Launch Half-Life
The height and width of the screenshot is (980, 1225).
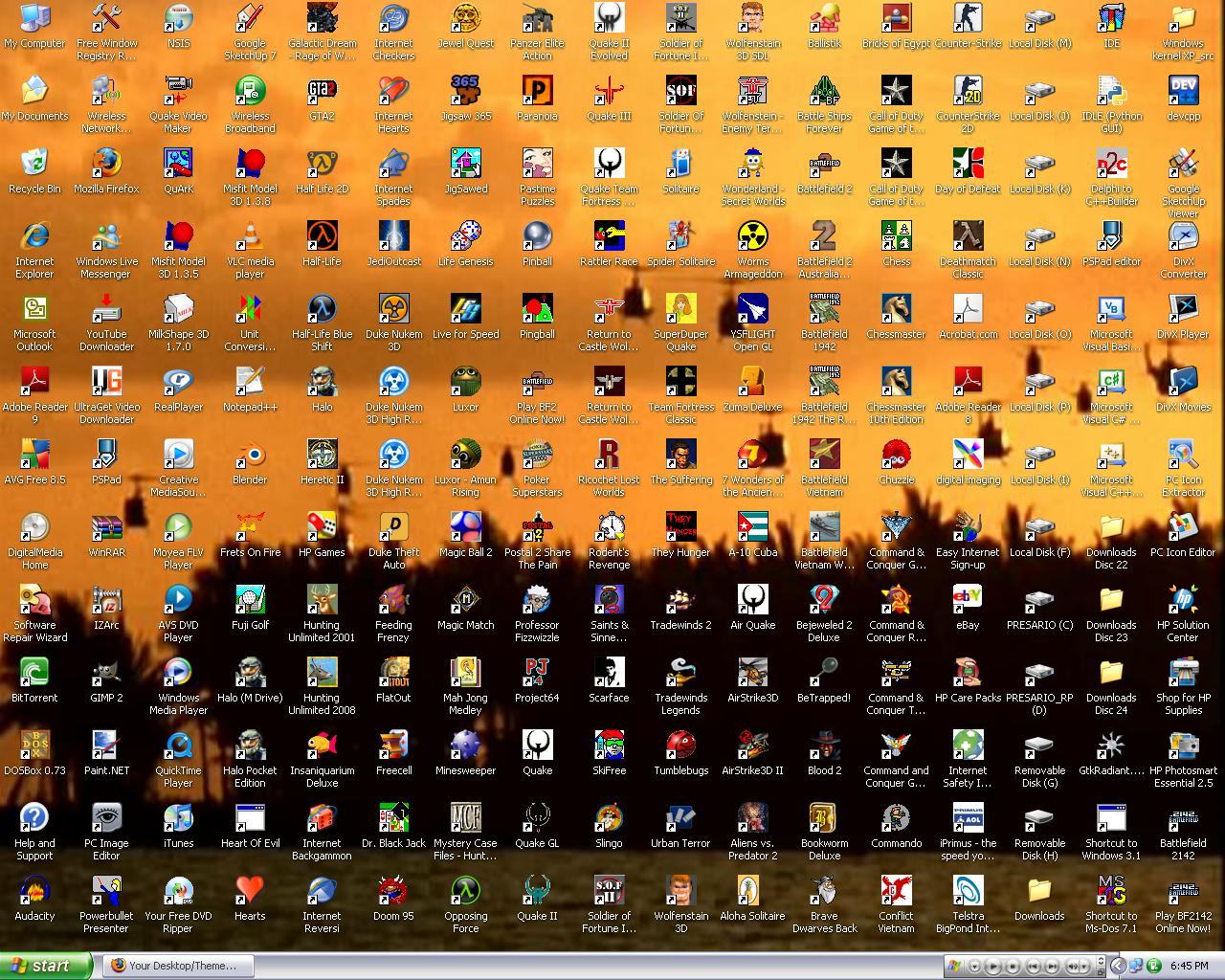[x=322, y=237]
